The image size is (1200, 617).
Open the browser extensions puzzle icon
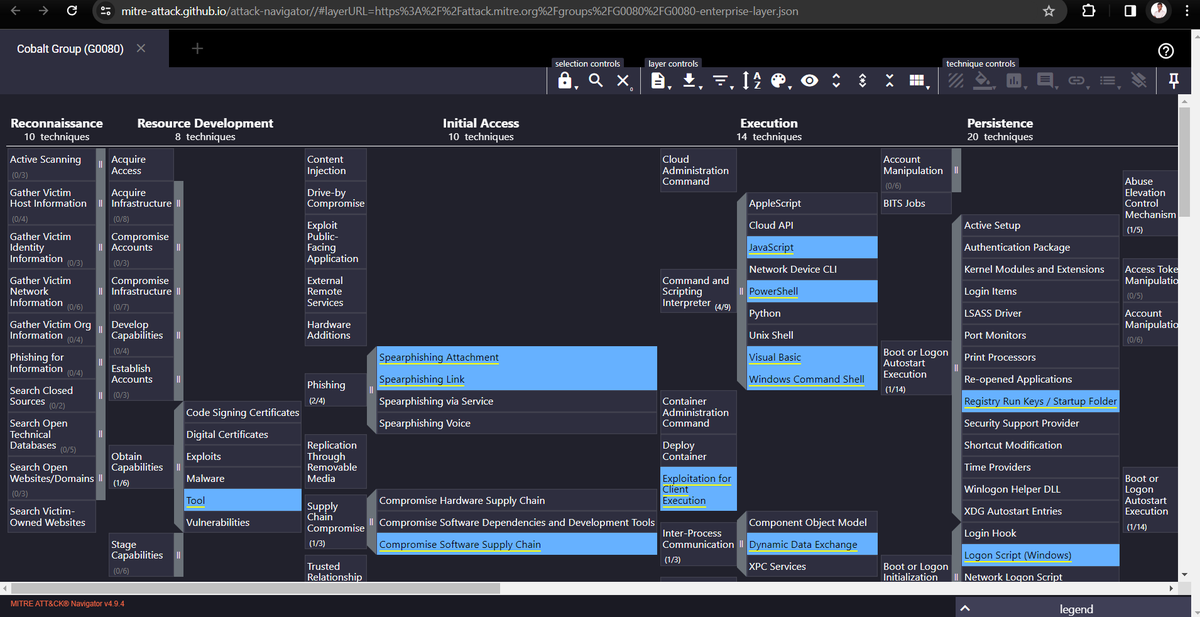(x=1088, y=11)
